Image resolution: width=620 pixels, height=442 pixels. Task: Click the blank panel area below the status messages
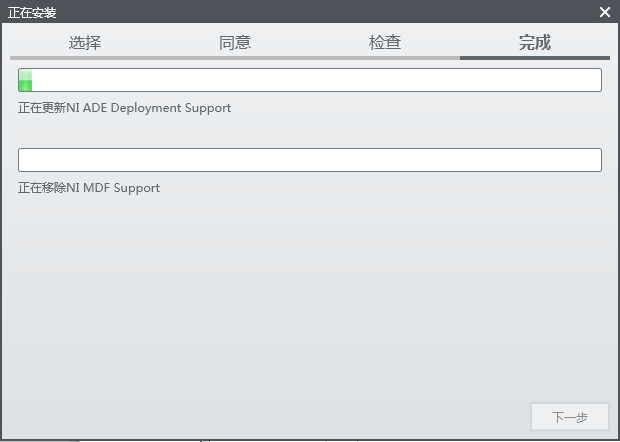click(x=310, y=300)
